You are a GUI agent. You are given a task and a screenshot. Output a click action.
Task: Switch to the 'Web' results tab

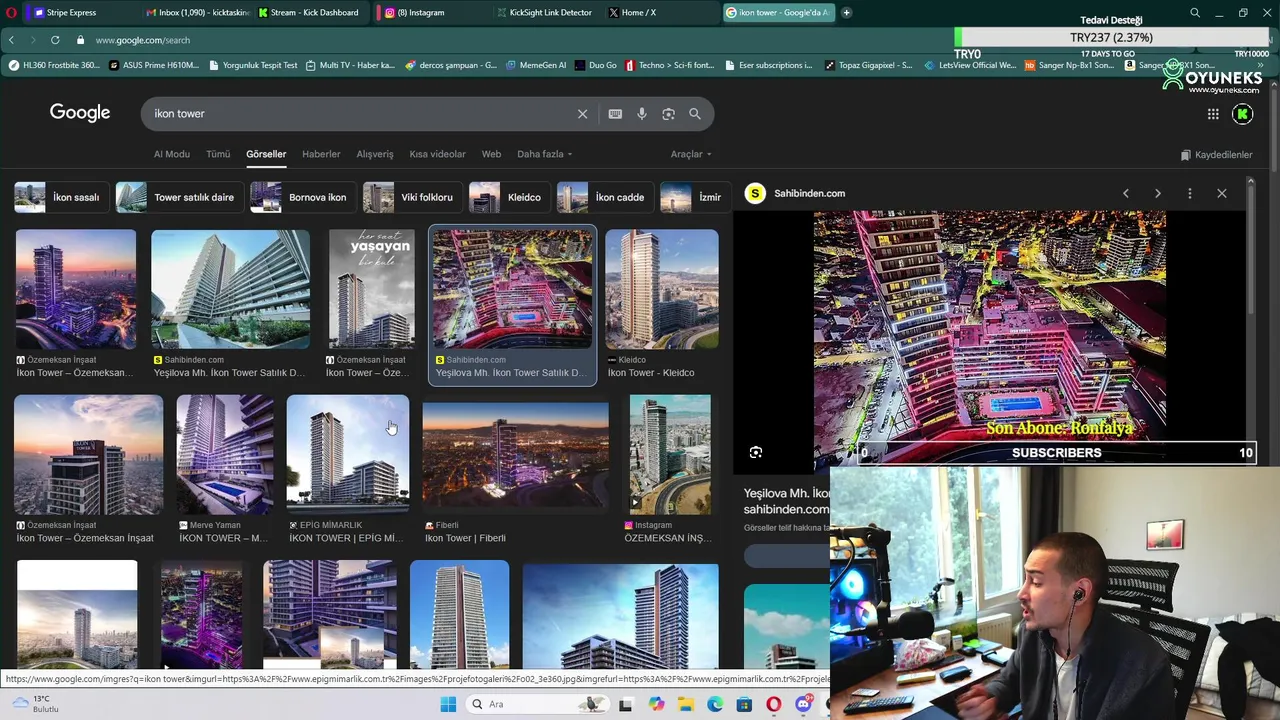pos(491,154)
